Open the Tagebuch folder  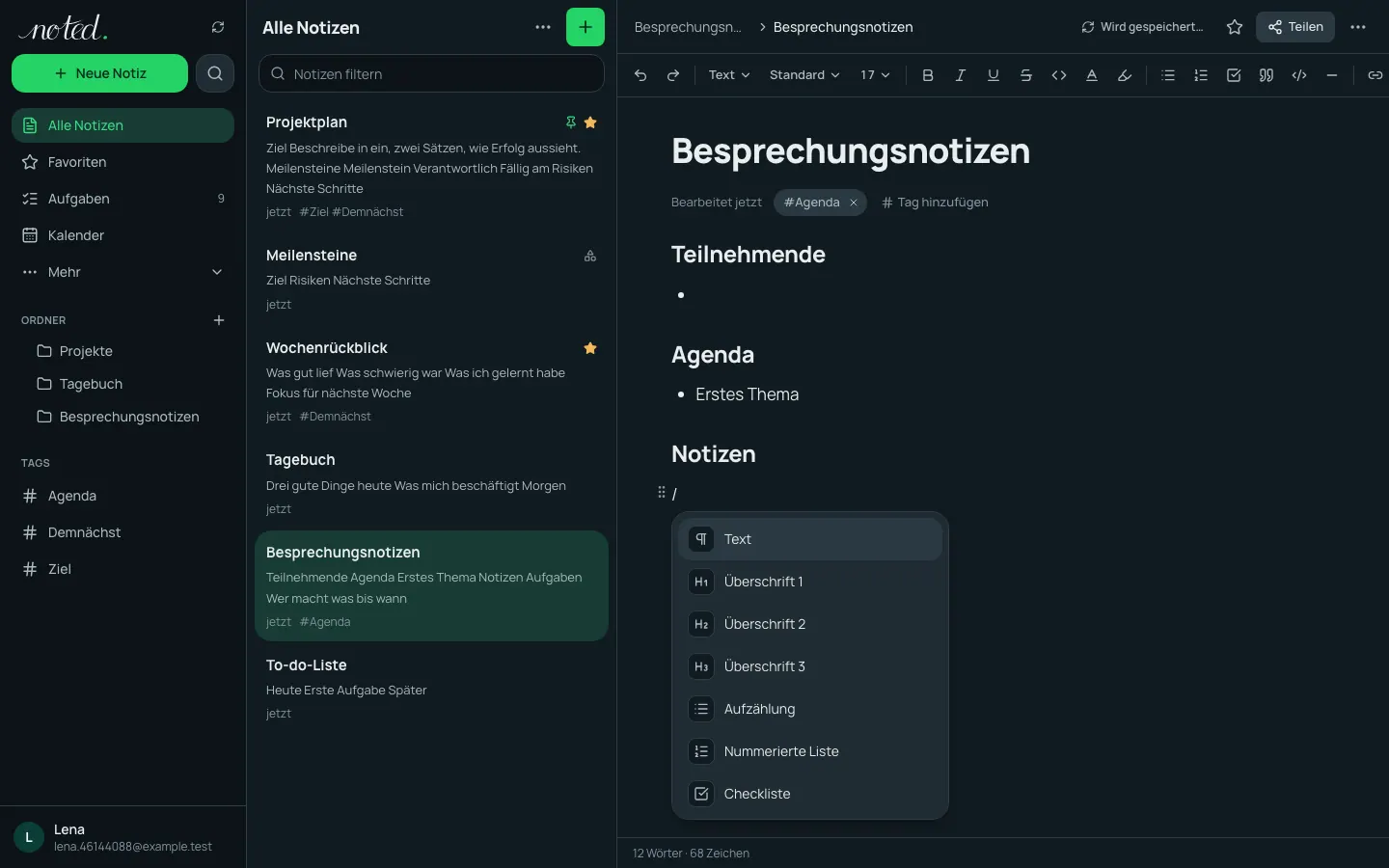click(x=123, y=384)
